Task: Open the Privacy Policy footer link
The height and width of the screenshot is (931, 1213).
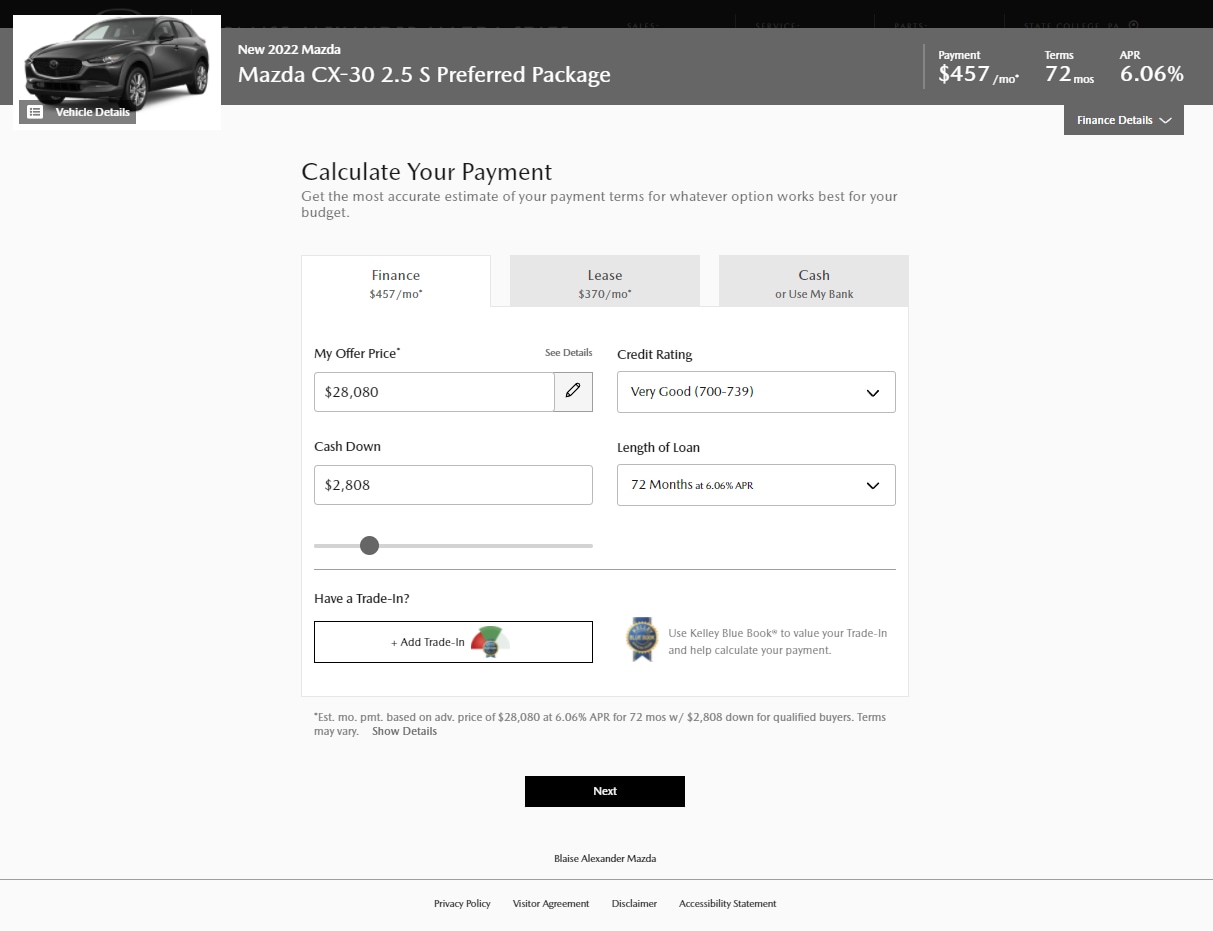Action: point(462,903)
